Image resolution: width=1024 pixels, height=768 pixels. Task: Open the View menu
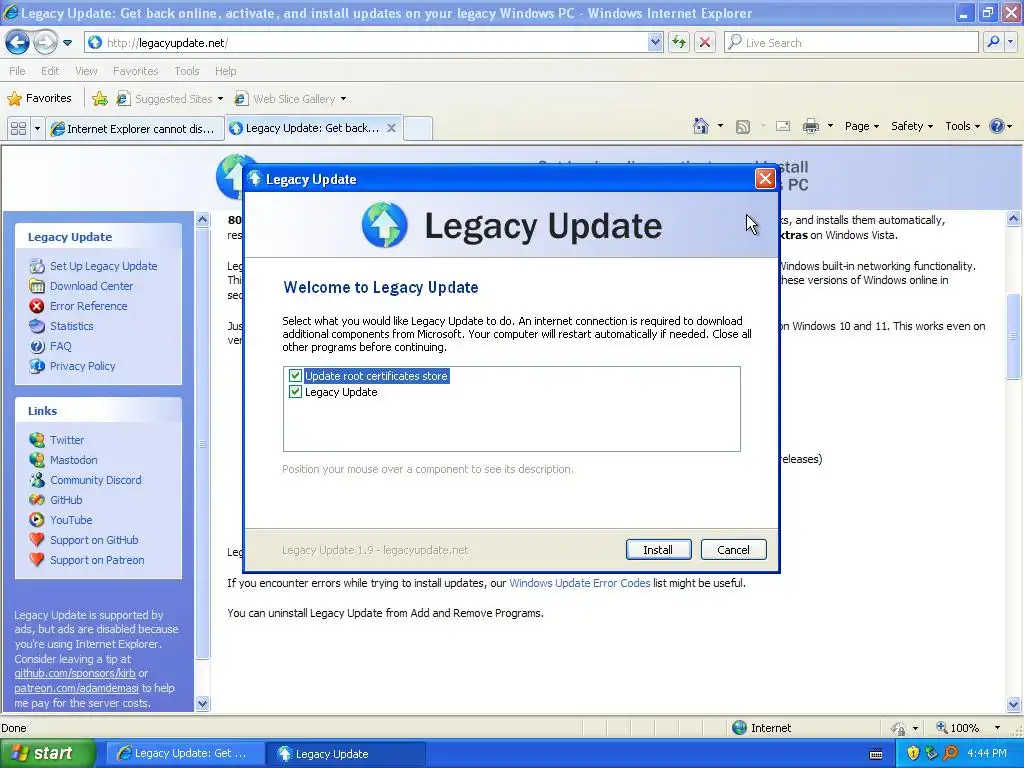(x=86, y=71)
